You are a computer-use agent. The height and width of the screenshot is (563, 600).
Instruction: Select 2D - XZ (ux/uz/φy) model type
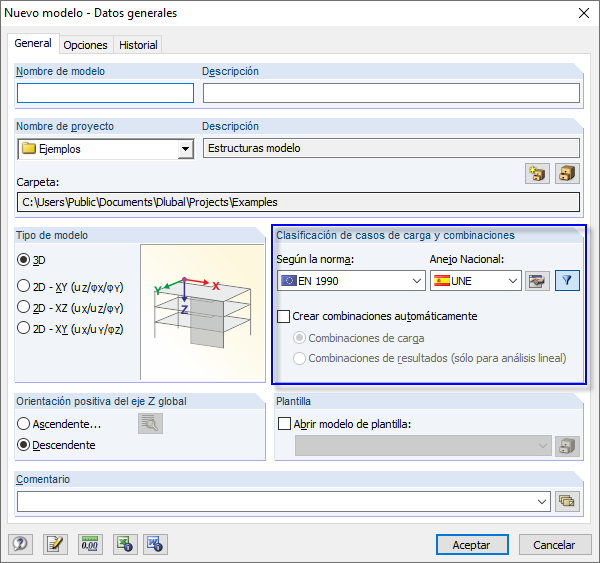coord(70,308)
